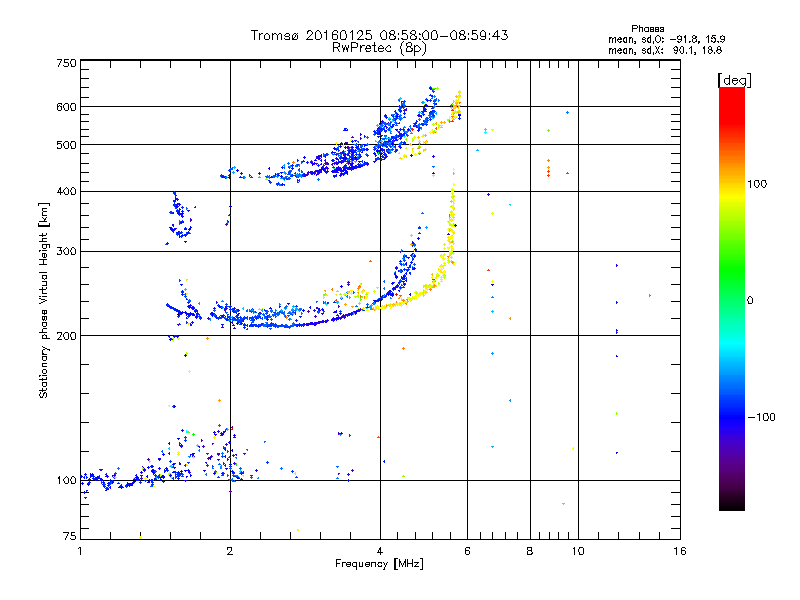The width and height of the screenshot is (800, 600).
Task: Click the black bottom of the colorbar
Action: (732, 503)
